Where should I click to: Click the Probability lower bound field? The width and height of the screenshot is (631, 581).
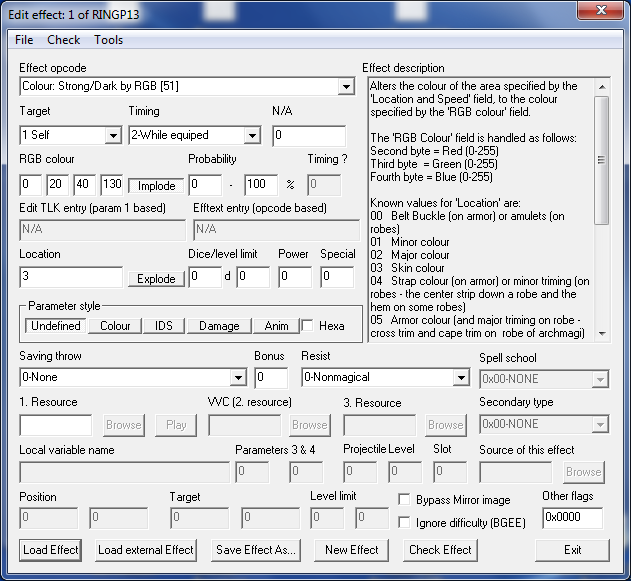coord(205,185)
